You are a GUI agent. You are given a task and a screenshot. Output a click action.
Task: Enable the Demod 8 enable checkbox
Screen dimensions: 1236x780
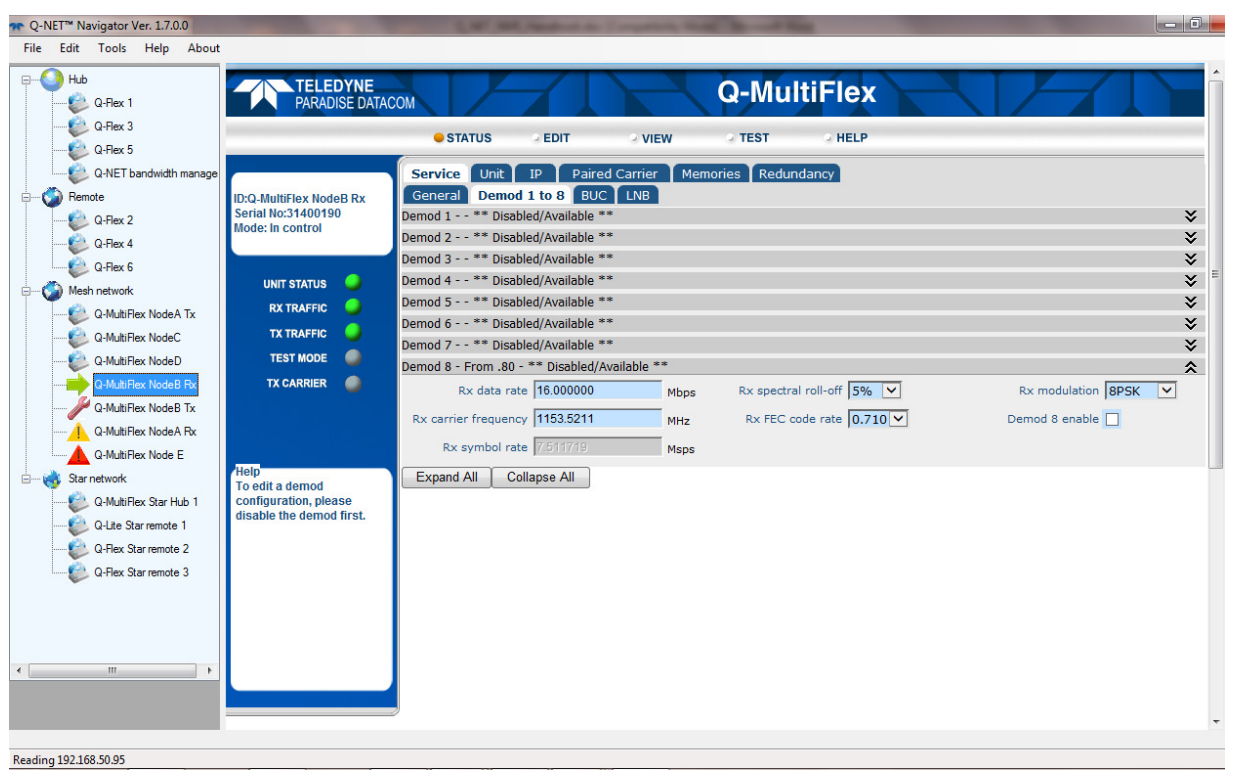tap(1111, 420)
